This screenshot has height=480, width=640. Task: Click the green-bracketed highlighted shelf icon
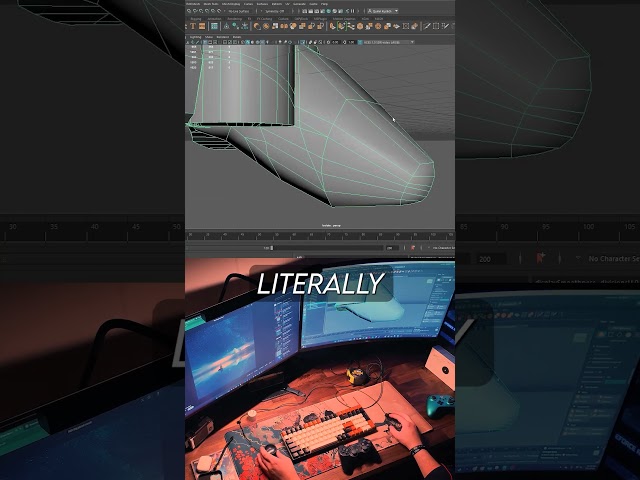pyautogui.click(x=342, y=26)
